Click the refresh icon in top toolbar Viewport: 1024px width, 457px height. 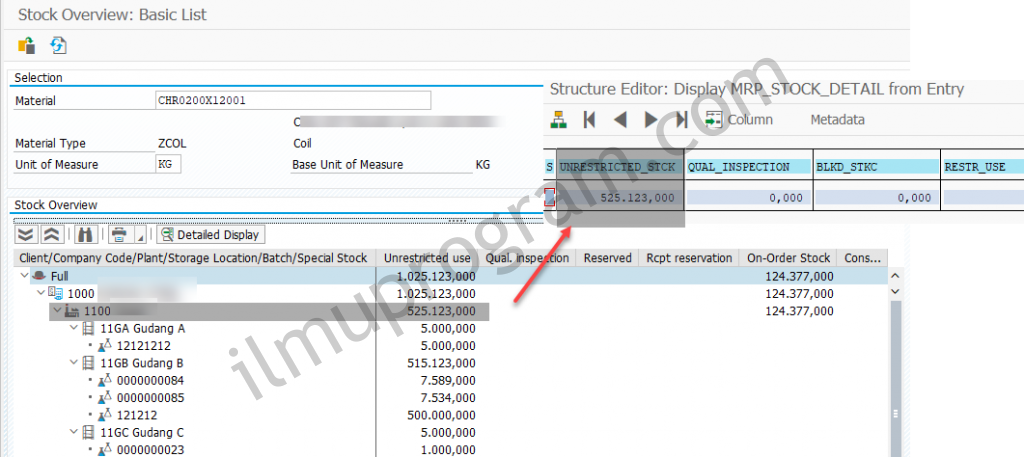pos(58,45)
